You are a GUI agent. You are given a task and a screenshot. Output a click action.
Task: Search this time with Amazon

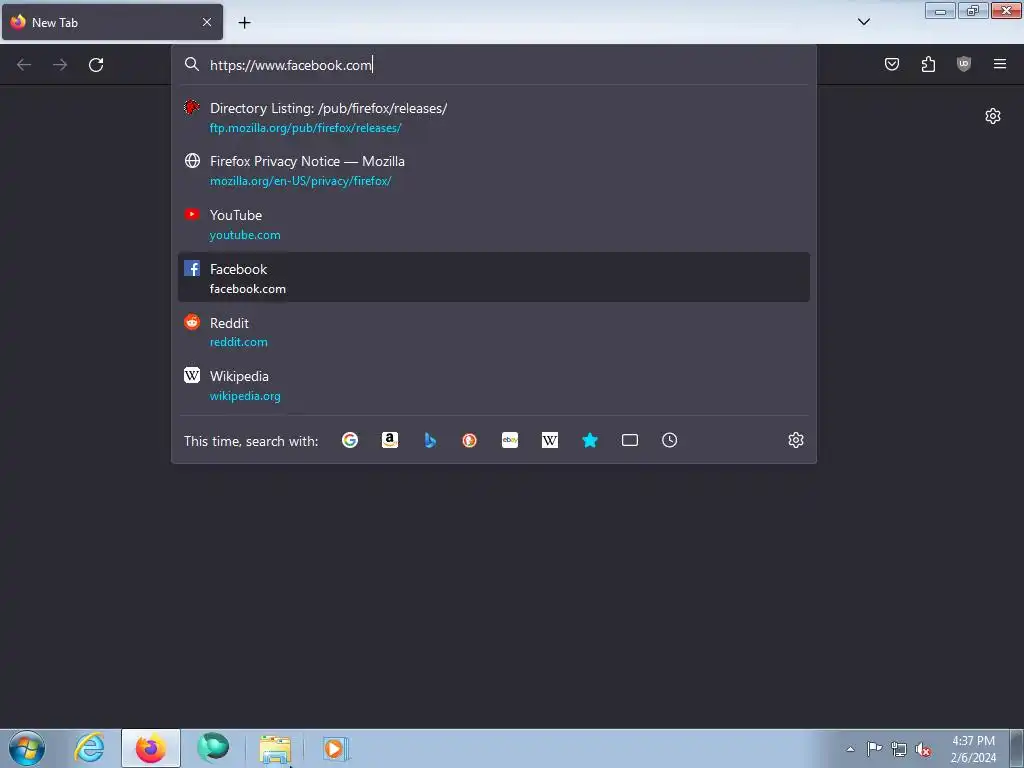coord(390,440)
